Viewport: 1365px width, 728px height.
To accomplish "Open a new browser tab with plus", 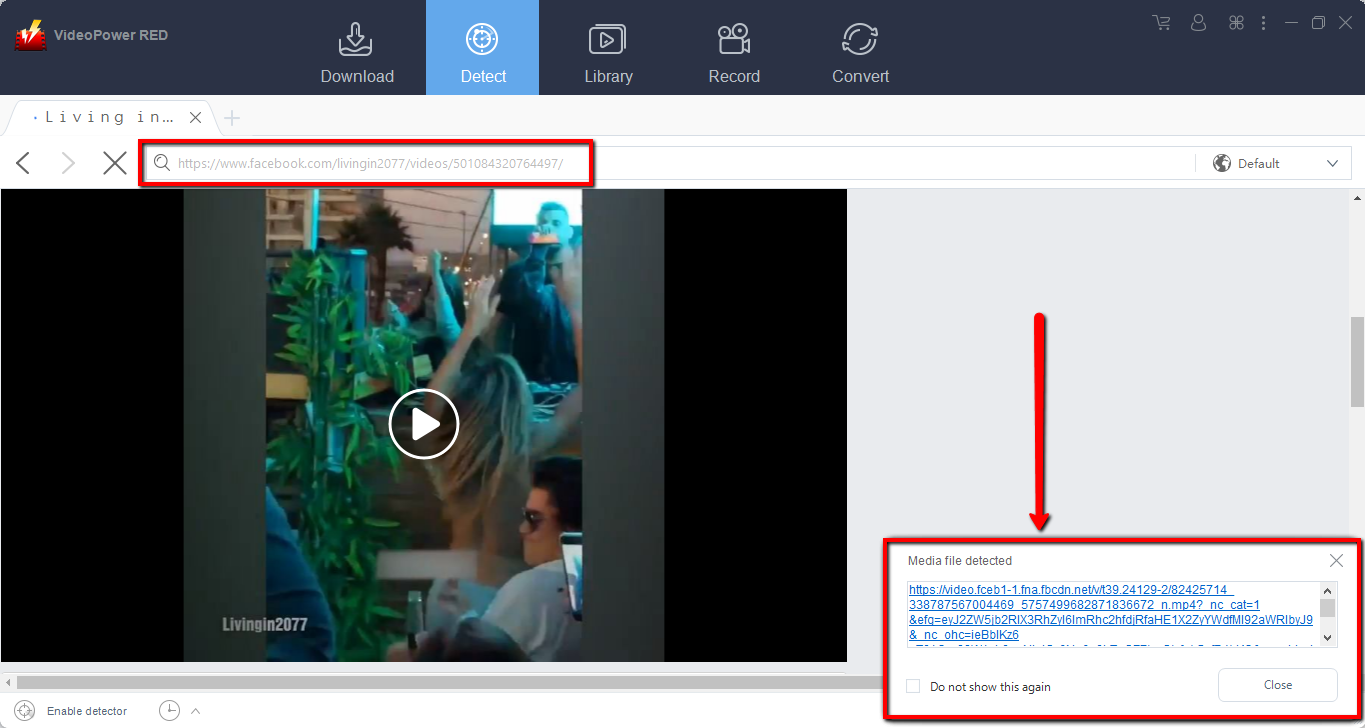I will point(231,117).
